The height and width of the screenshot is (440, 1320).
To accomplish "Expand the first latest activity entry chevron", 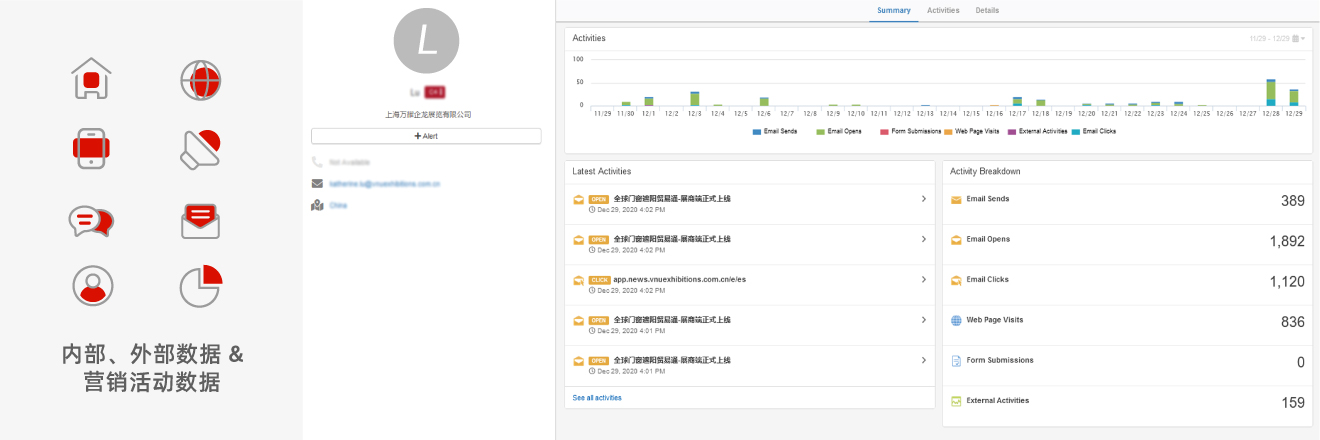I will coord(923,199).
